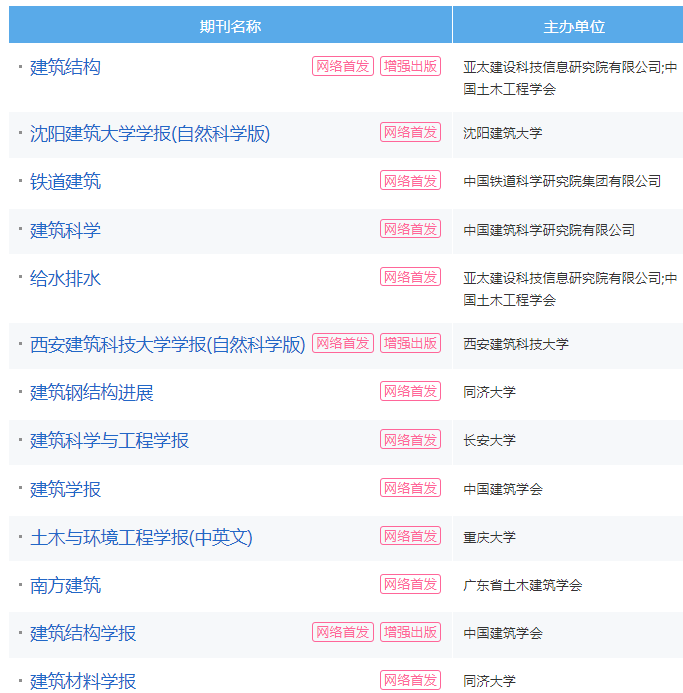Open 土木与环境工程学报(中英文) journal link
The height and width of the screenshot is (693, 683).
(141, 537)
